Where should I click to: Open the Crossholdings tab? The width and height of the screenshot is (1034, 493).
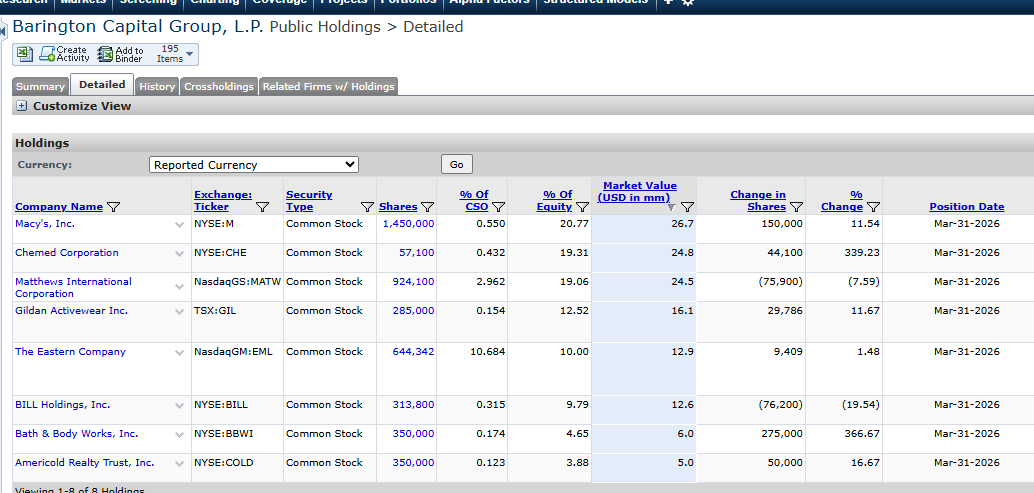(219, 86)
